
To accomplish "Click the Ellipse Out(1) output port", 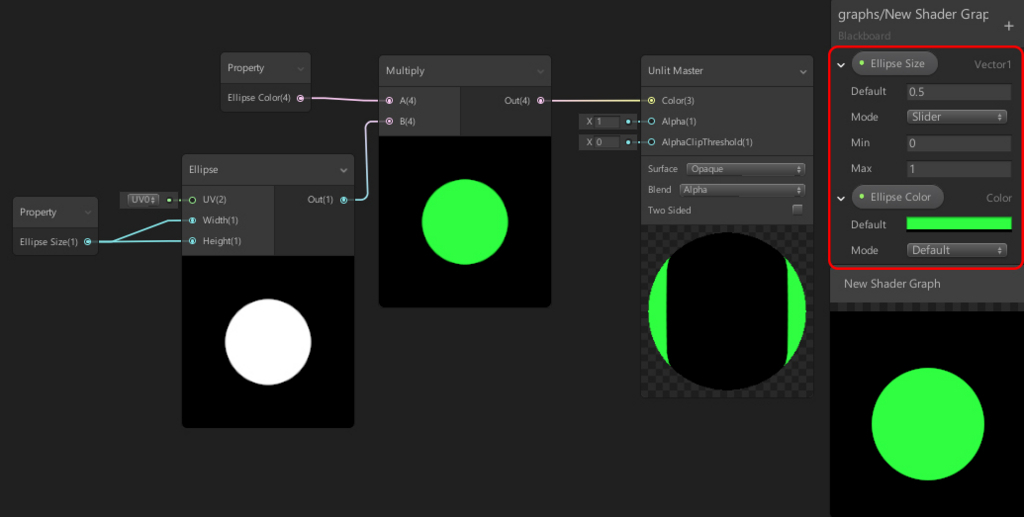I will pyautogui.click(x=344, y=200).
